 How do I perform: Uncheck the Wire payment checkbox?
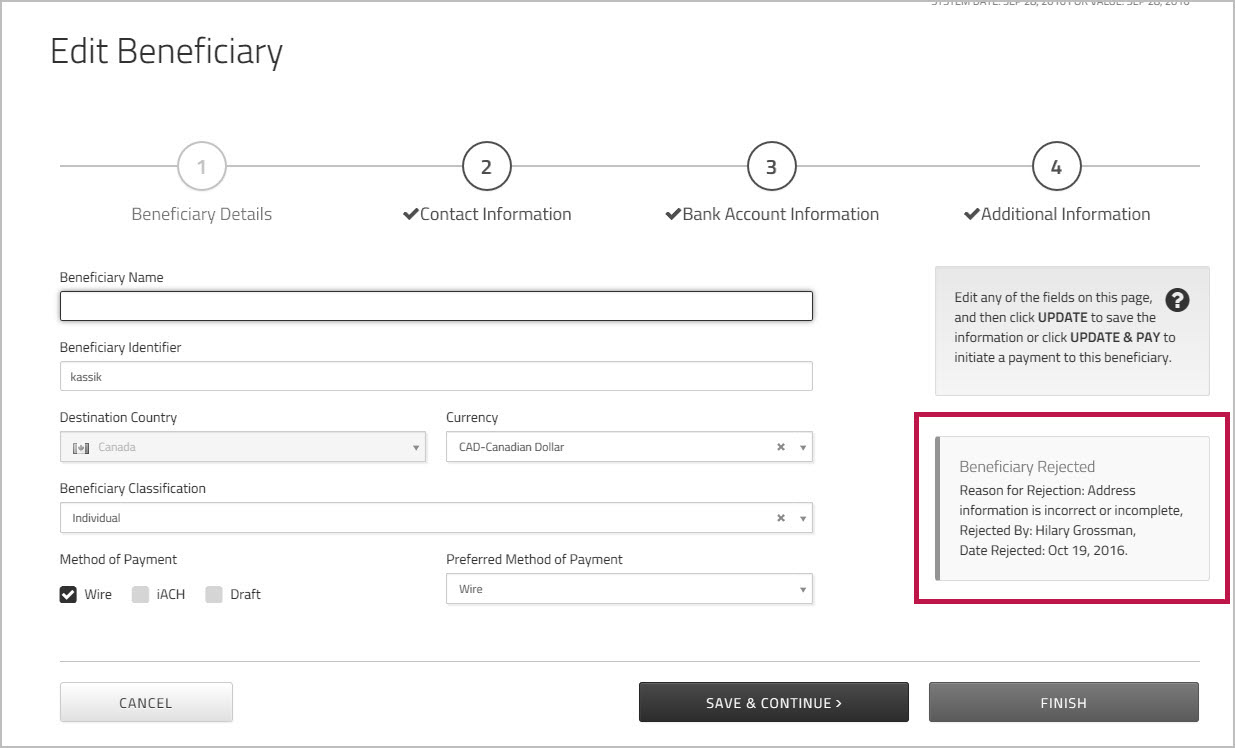[x=67, y=593]
